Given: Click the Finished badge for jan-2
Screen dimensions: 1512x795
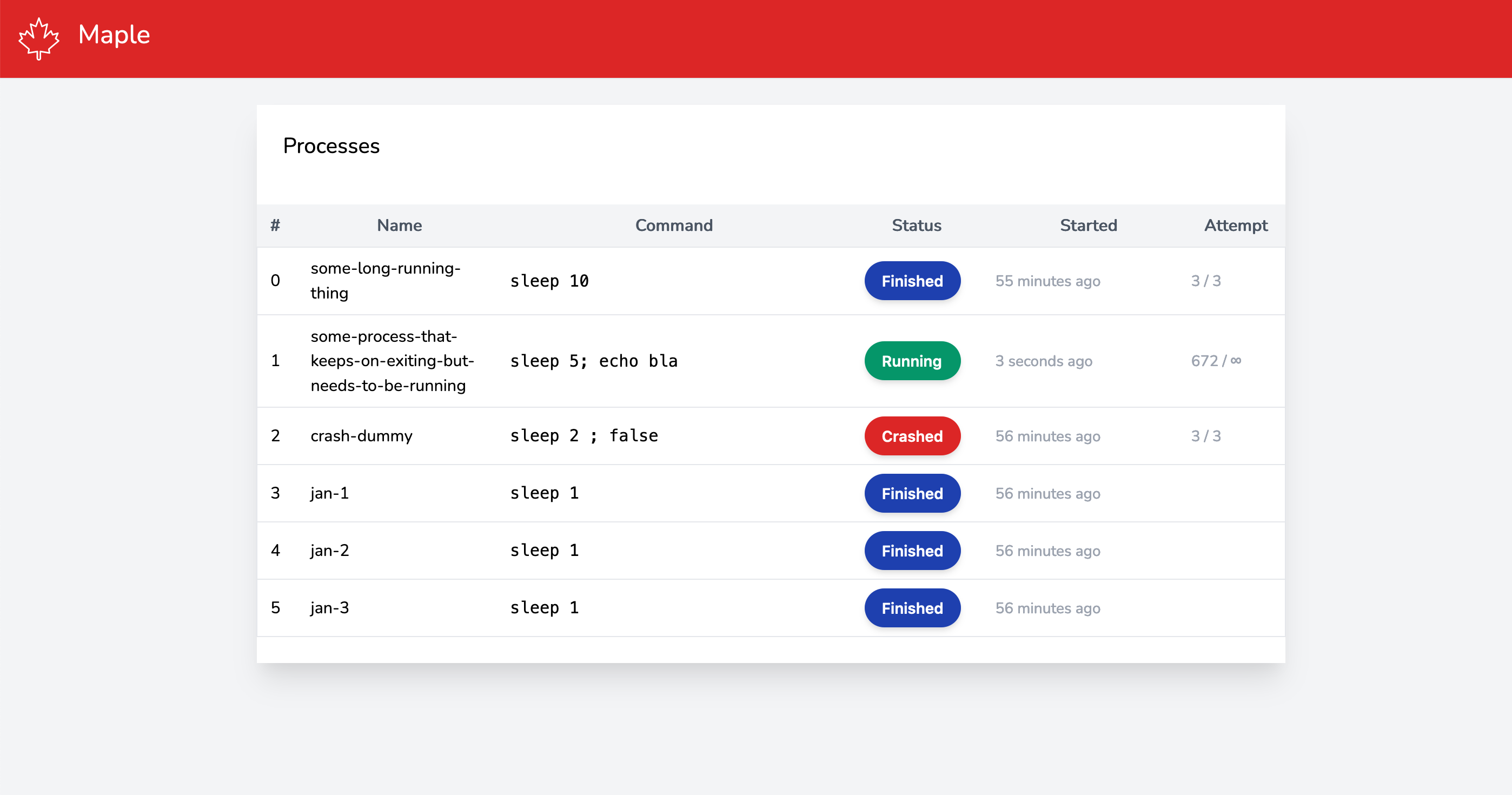Looking at the screenshot, I should 912,550.
